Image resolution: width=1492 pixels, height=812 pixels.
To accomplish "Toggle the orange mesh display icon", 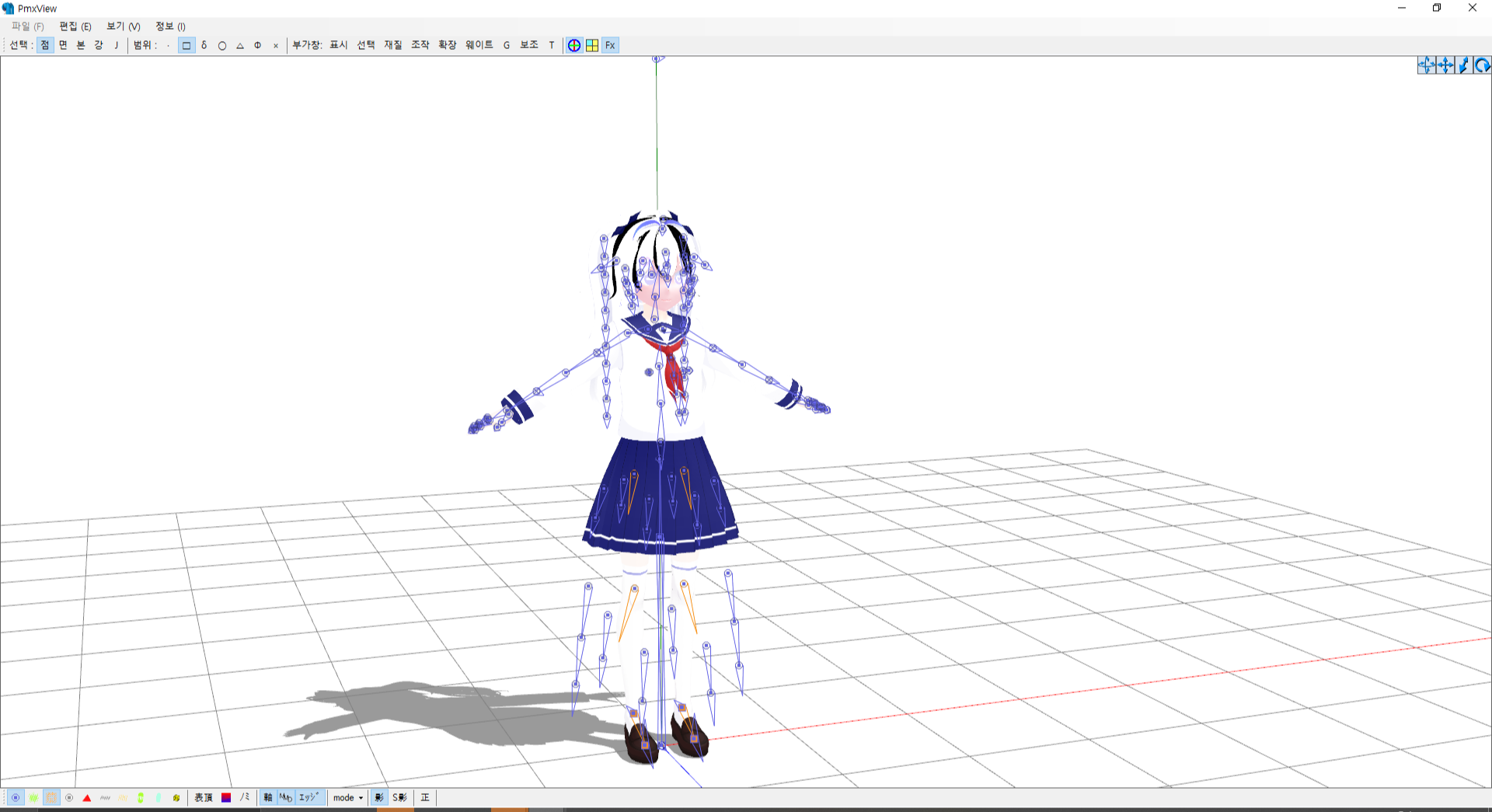I will click(x=51, y=798).
